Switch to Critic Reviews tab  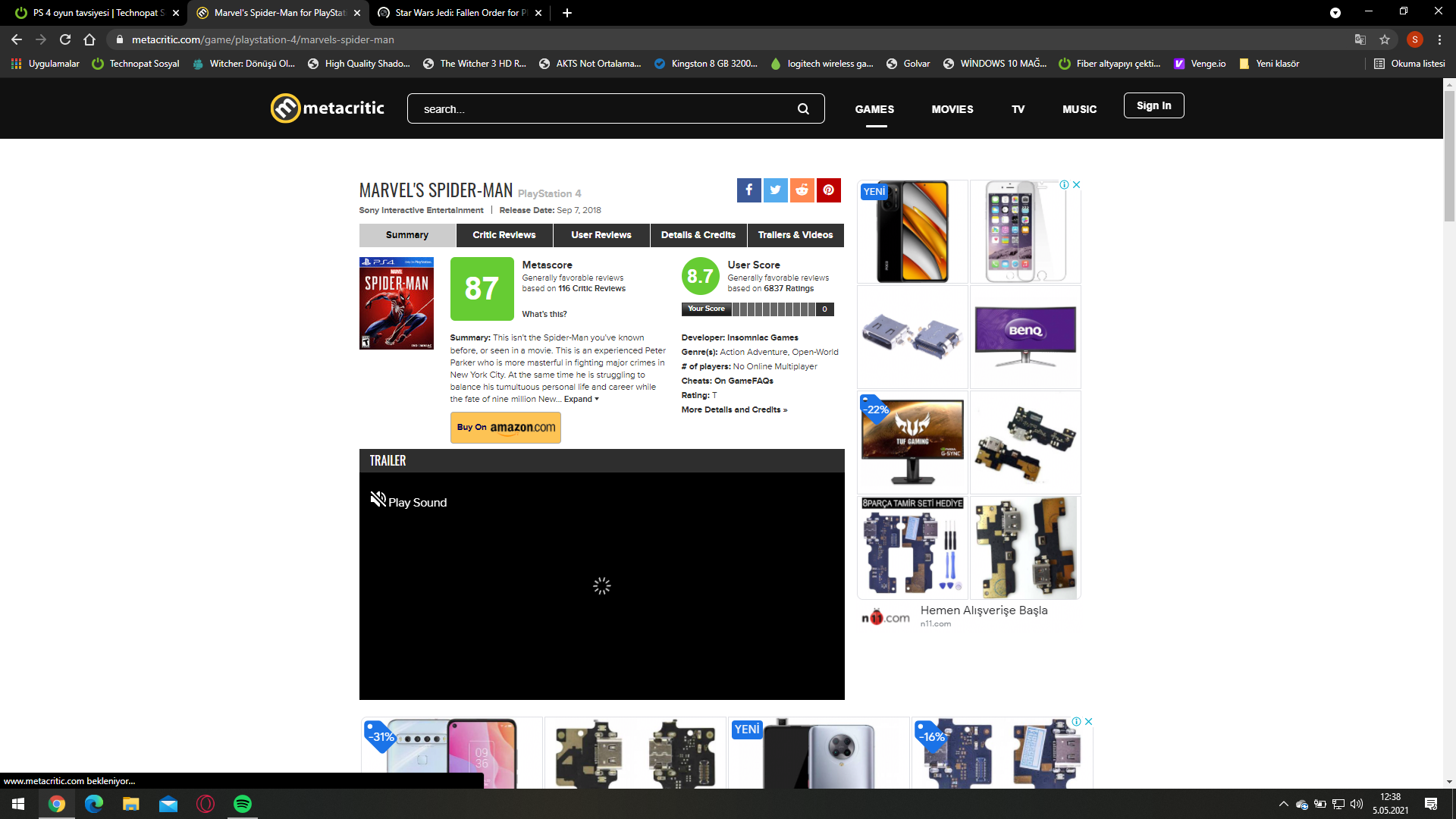point(504,235)
